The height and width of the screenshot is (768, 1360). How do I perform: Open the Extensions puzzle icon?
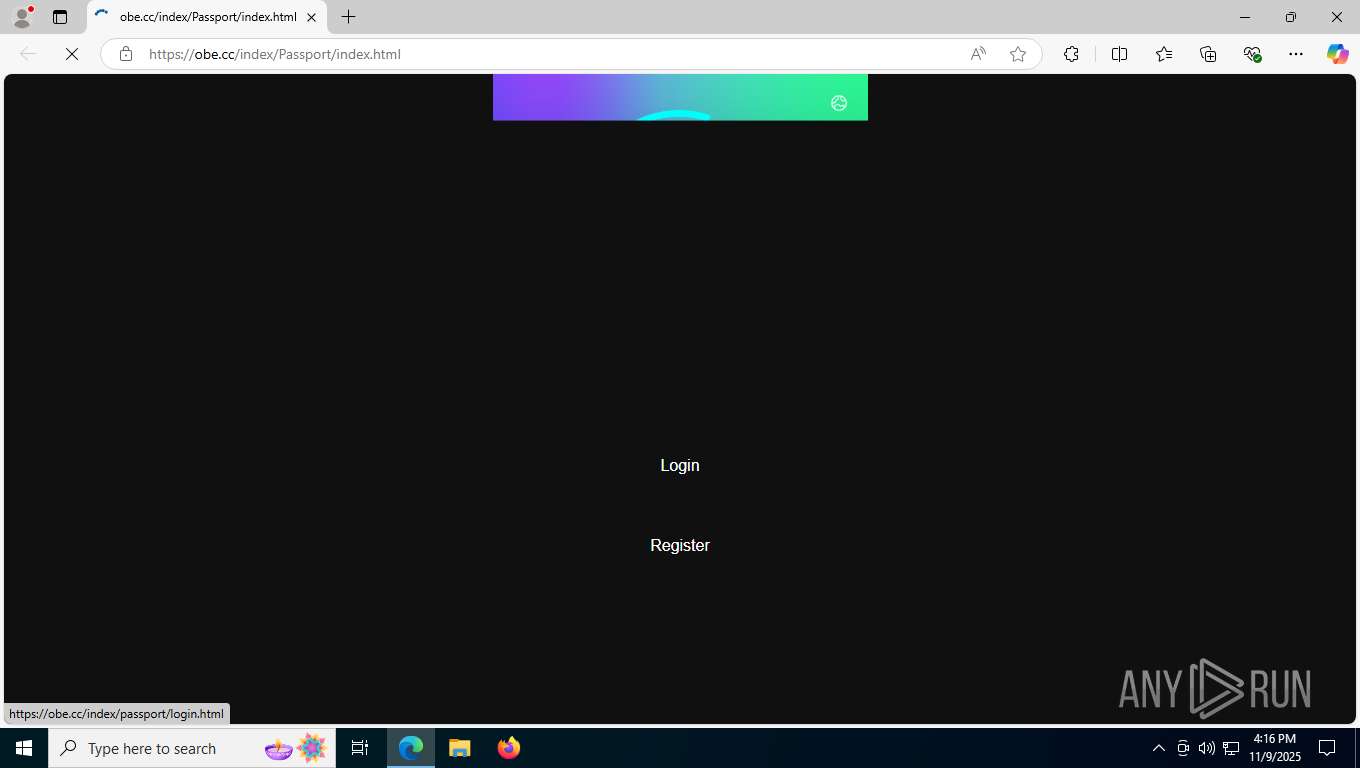[x=1071, y=54]
